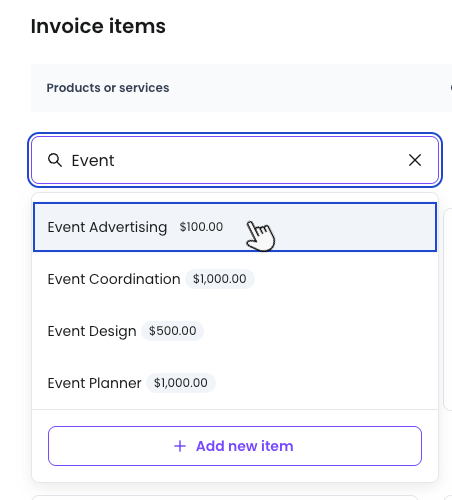Click the Add new item button

pos(235,446)
